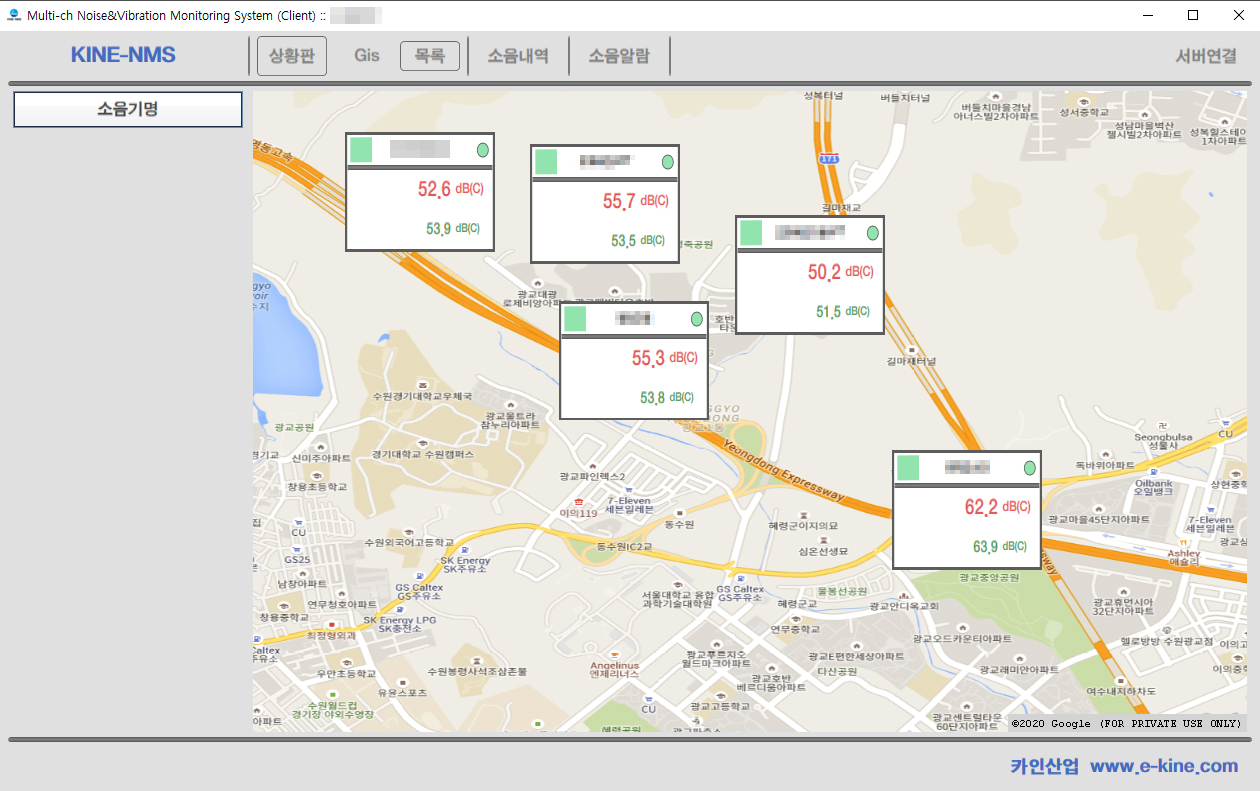Maximize the monitoring system window
Viewport: 1260px width, 791px height.
[x=1193, y=15]
